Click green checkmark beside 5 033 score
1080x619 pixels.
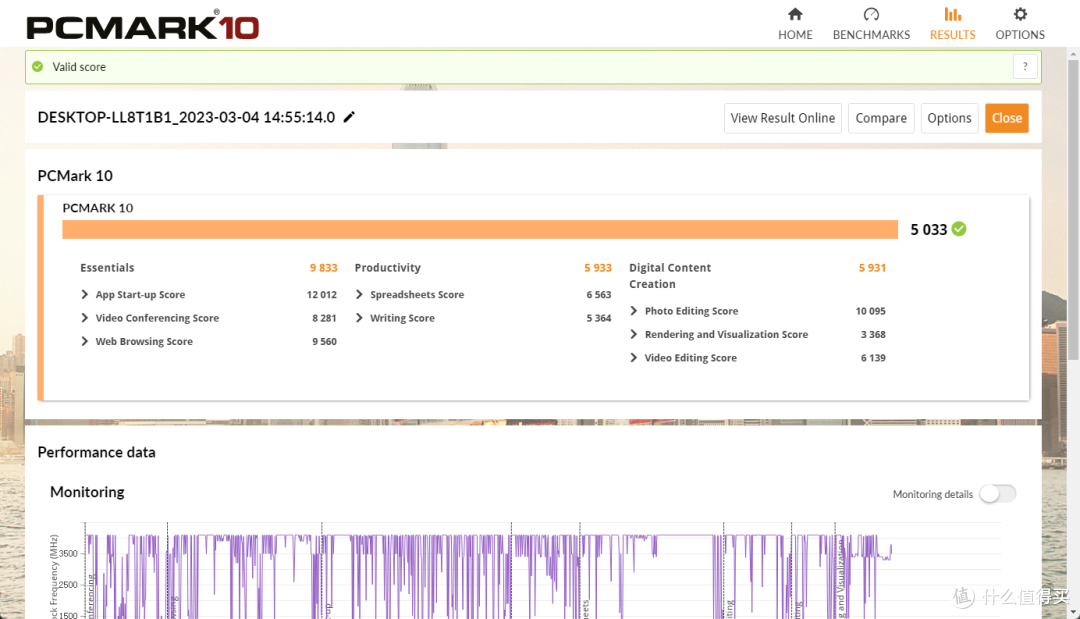959,229
